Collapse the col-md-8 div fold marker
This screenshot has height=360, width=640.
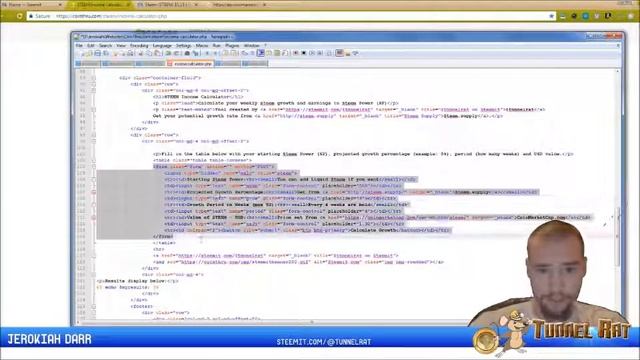93,90
